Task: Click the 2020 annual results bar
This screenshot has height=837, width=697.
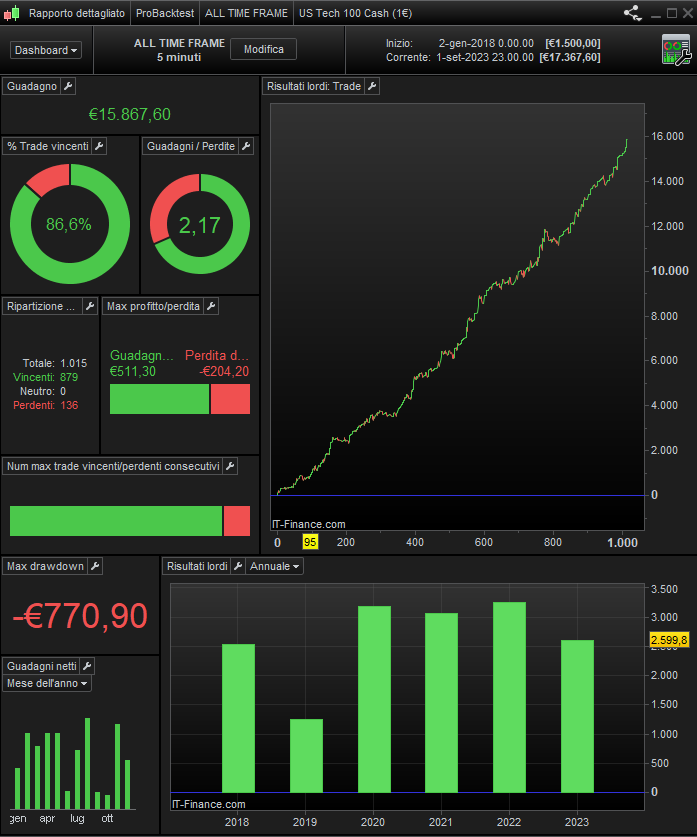Action: pos(374,699)
